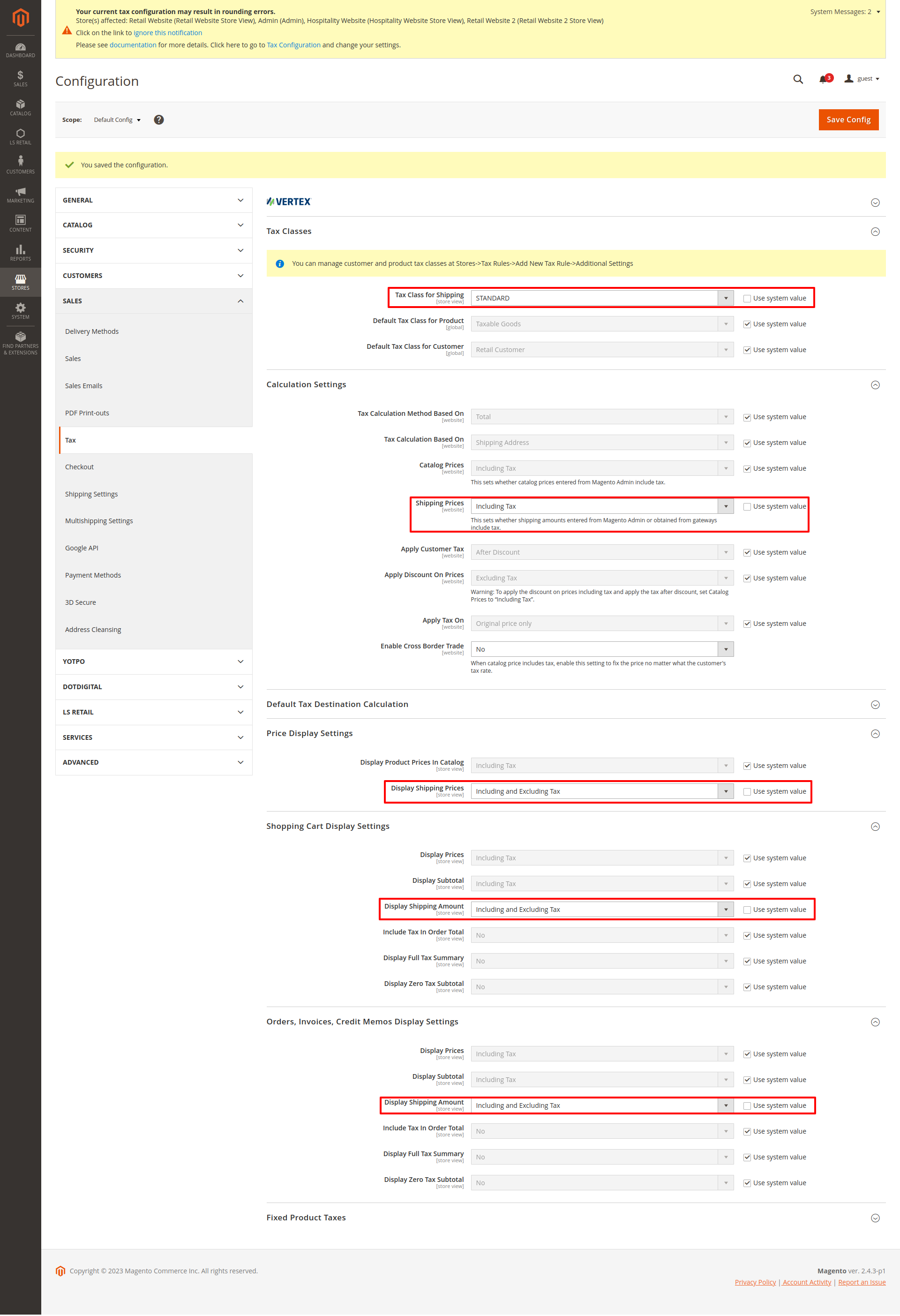Check Use system value for Tax Class for Shipping
The height and width of the screenshot is (1316, 900).
747,299
